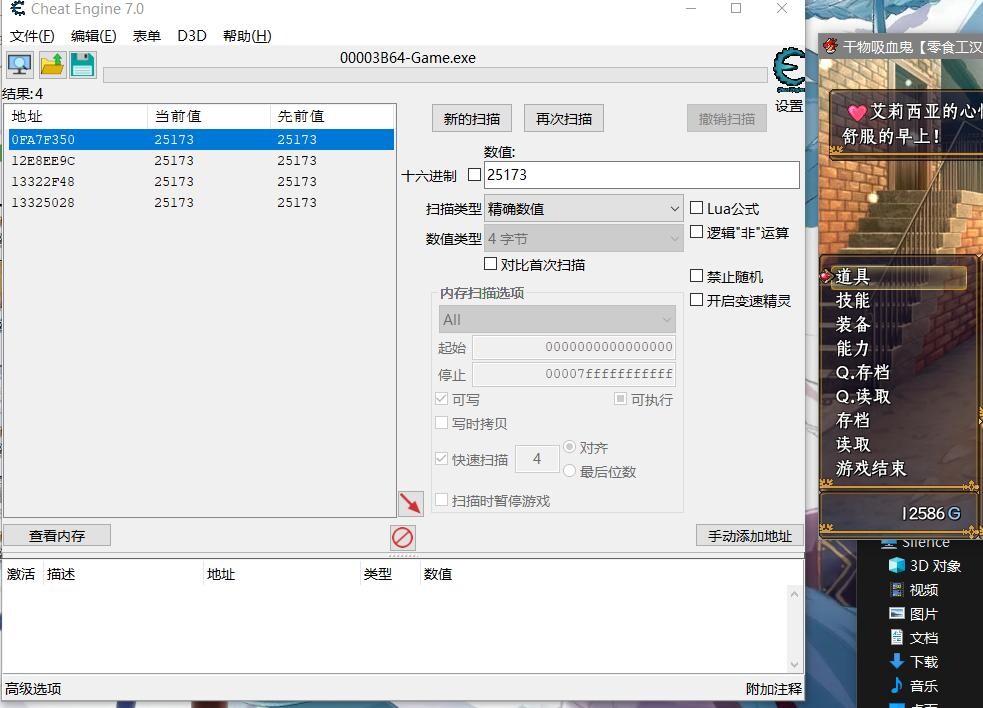Click the scan value input field

pyautogui.click(x=641, y=175)
